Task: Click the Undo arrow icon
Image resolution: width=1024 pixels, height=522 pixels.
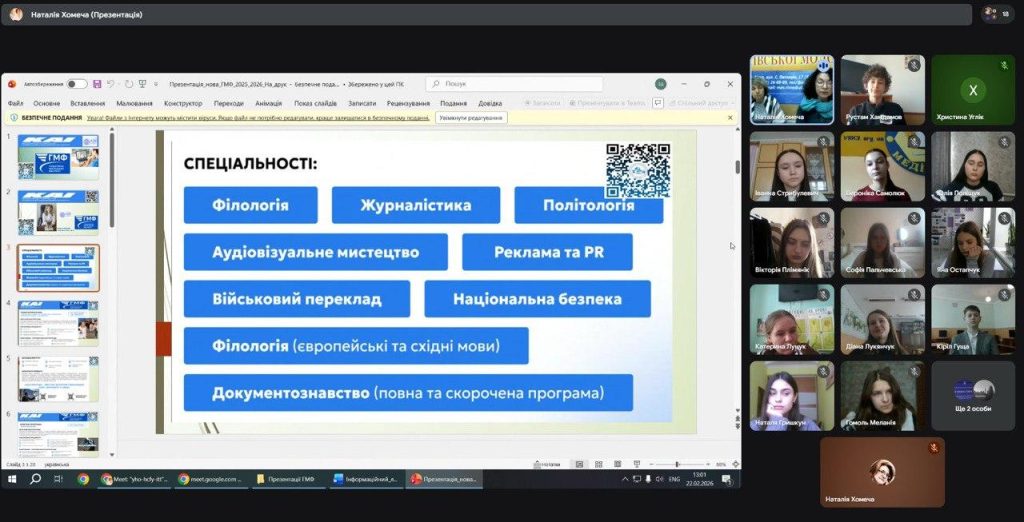Action: 110,84
